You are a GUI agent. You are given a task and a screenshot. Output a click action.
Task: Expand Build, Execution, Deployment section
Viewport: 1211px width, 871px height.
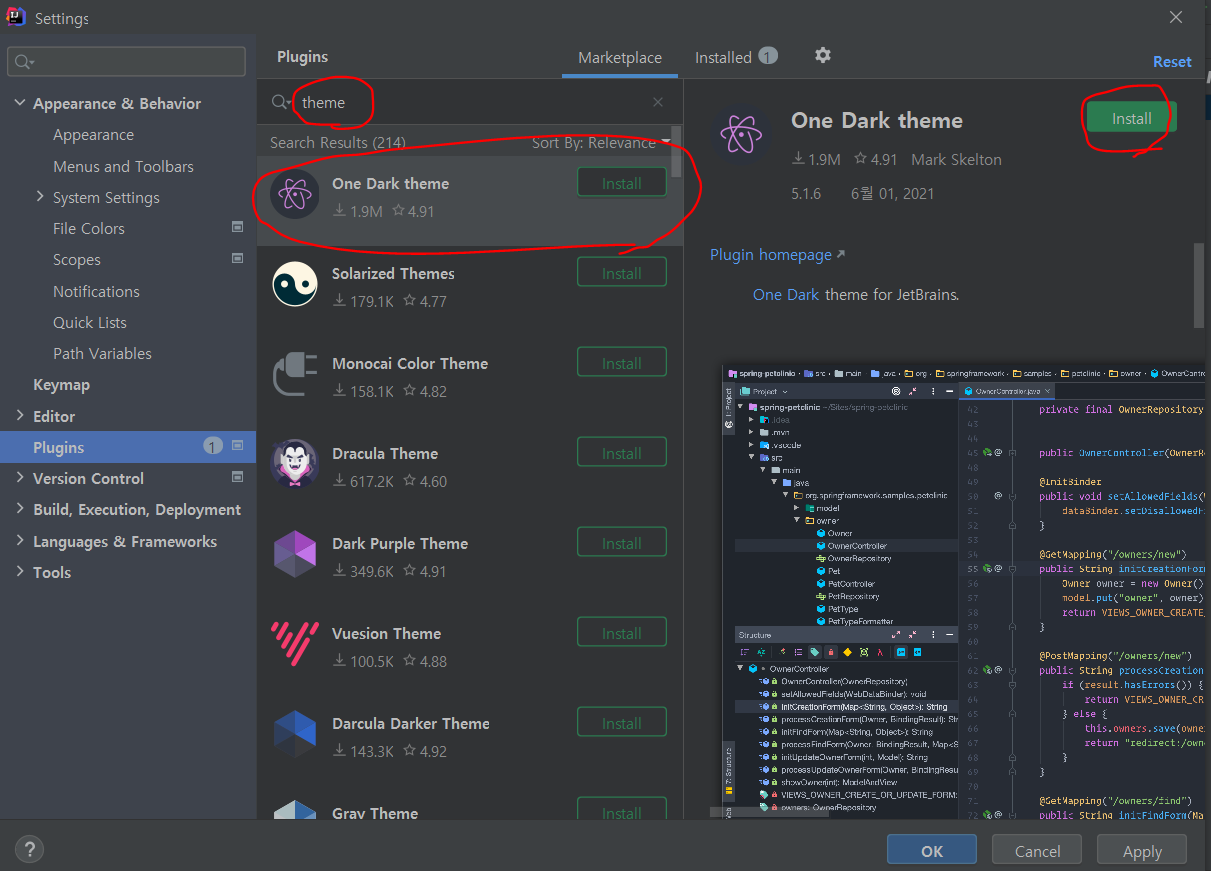(20, 509)
